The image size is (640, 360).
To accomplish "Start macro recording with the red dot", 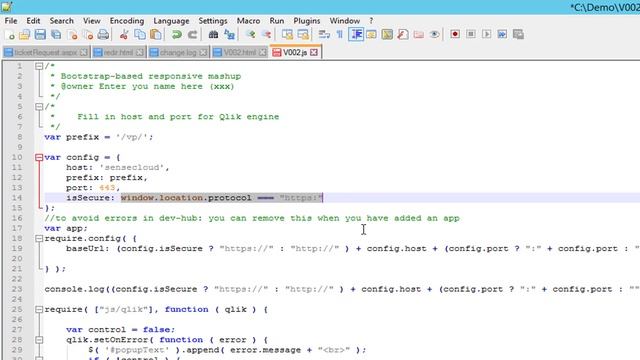I will [455, 34].
